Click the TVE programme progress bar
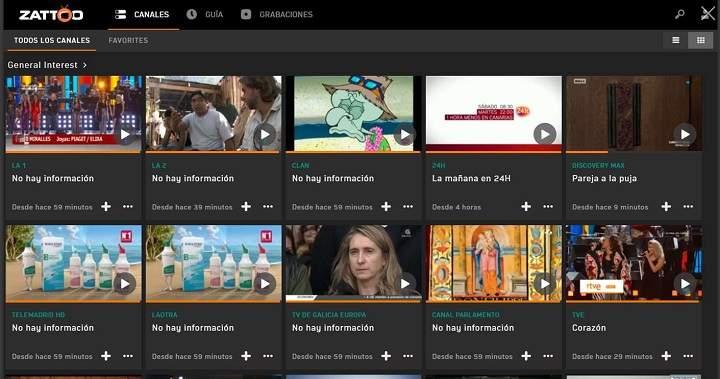The width and height of the screenshot is (720, 379). (x=634, y=301)
